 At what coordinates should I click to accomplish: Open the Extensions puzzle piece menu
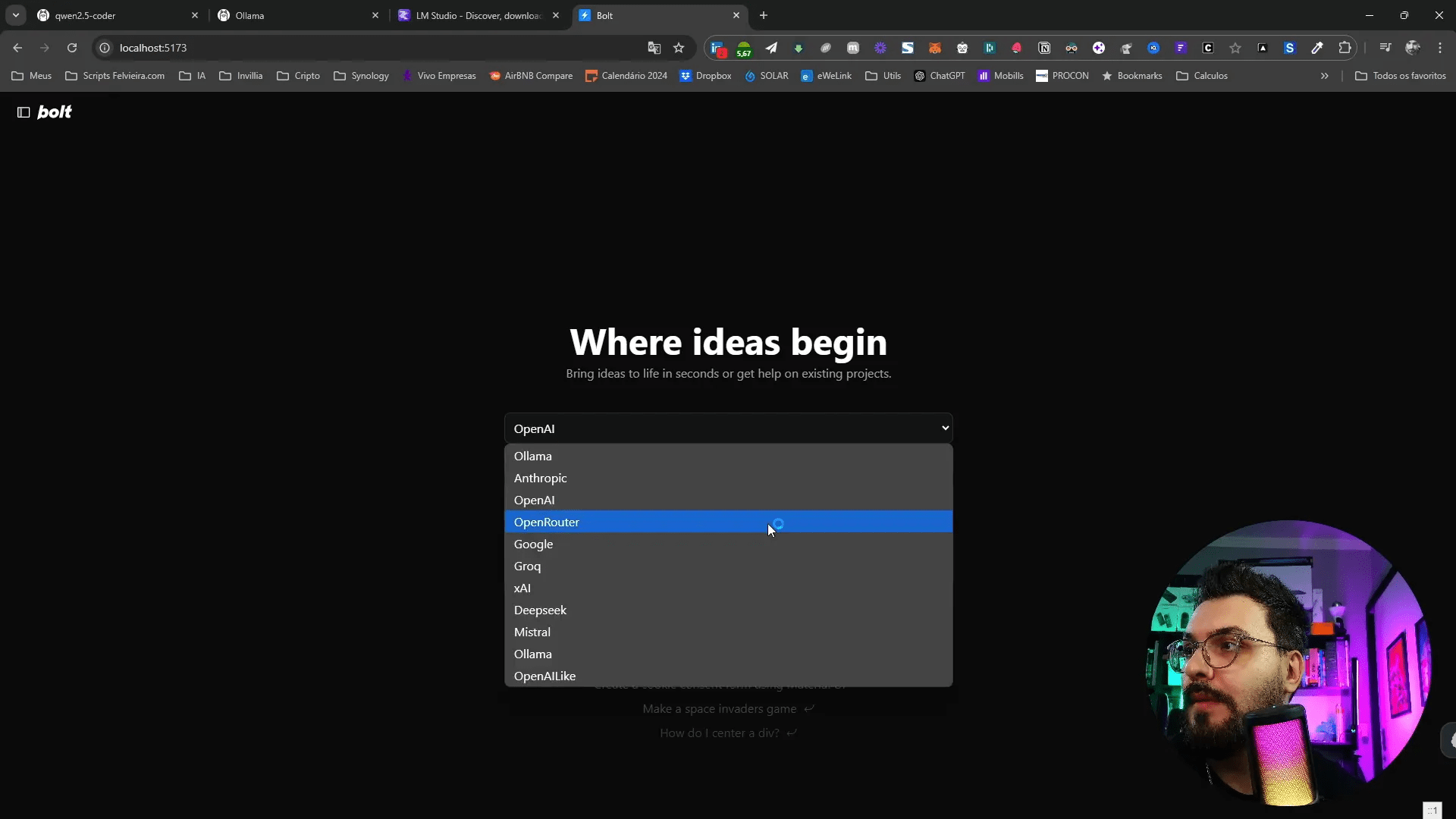click(x=1345, y=48)
